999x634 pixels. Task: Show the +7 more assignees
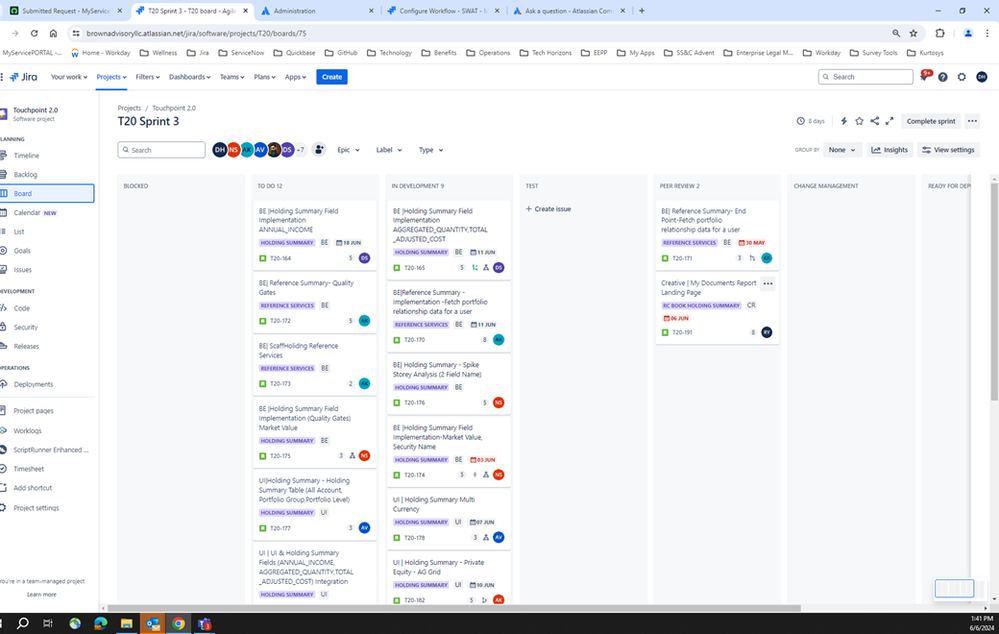pyautogui.click(x=300, y=150)
